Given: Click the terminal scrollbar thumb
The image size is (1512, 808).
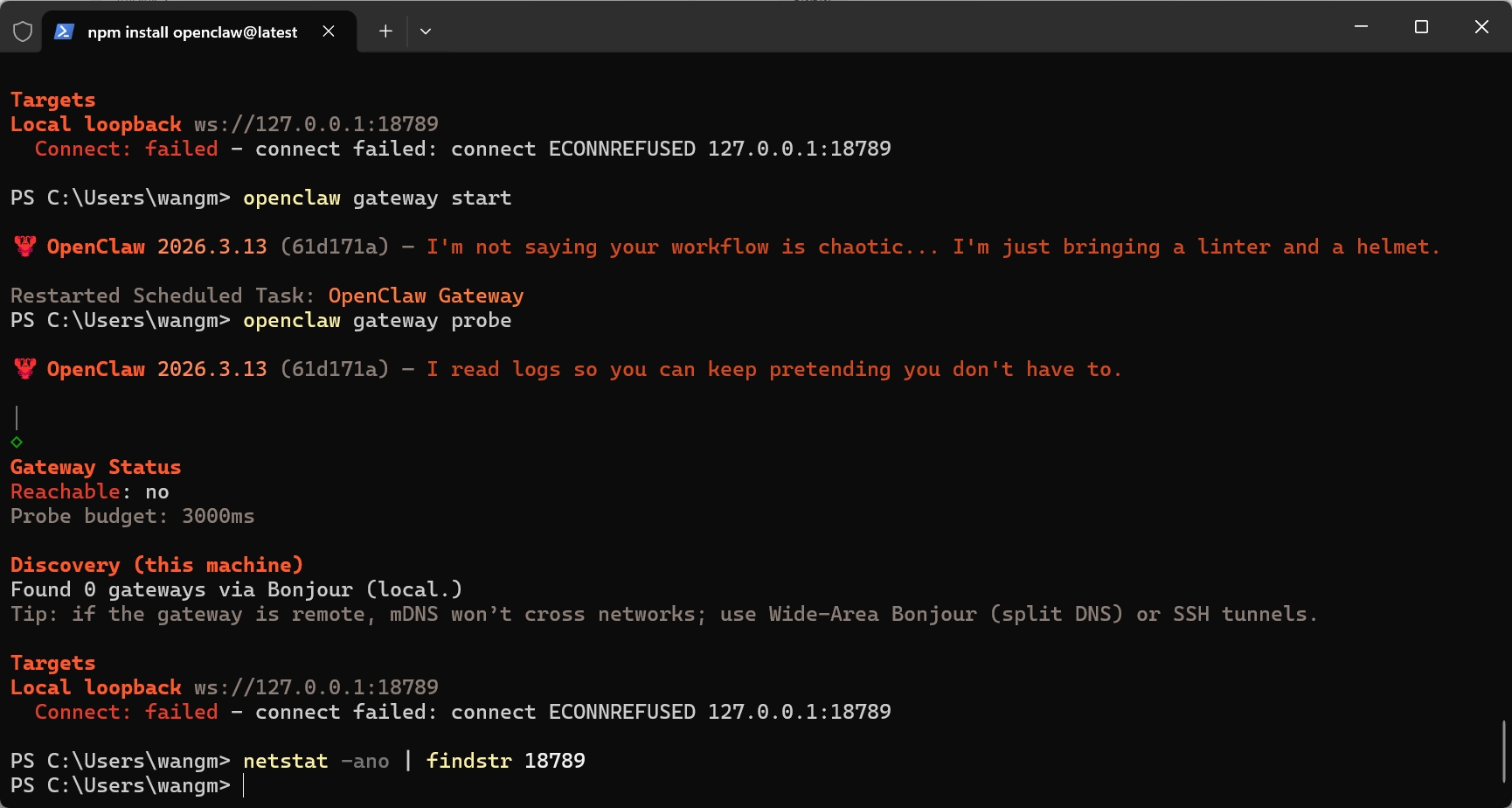Looking at the screenshot, I should (1503, 750).
